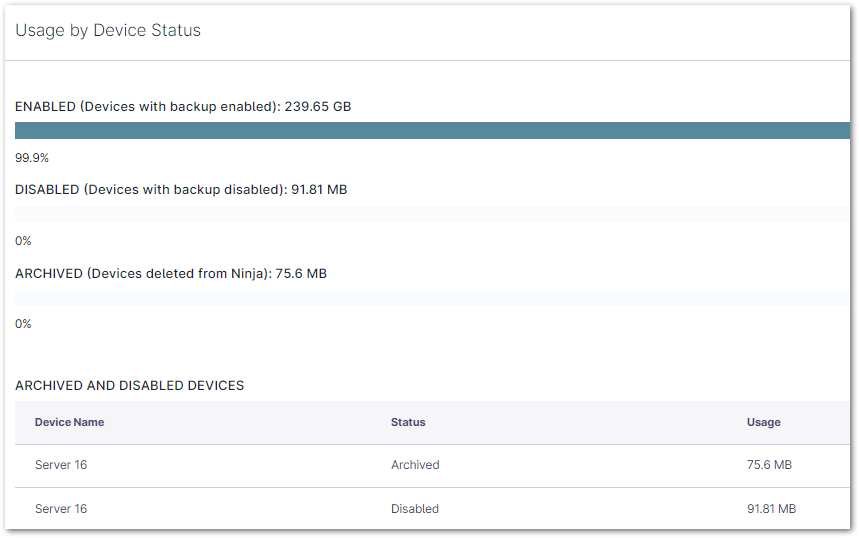Image resolution: width=859 pixels, height=538 pixels.
Task: Click the Usage by Device Status title
Action: pos(108,30)
